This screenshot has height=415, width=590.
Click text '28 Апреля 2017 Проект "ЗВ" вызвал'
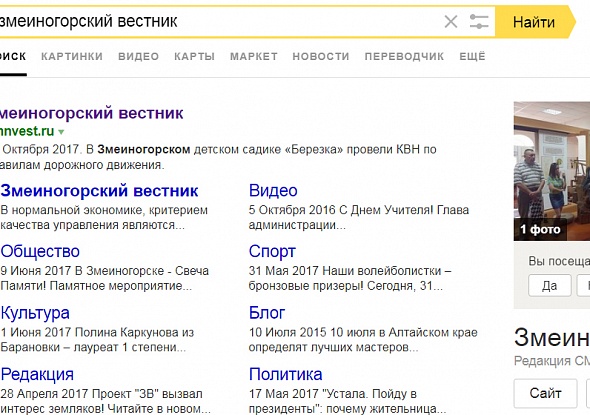pyautogui.click(x=102, y=394)
